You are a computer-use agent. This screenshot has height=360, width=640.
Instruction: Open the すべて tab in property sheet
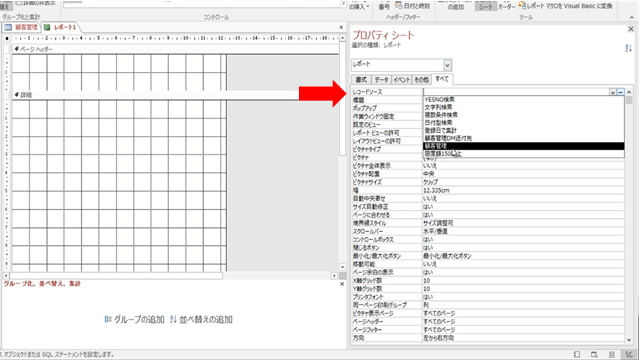442,79
